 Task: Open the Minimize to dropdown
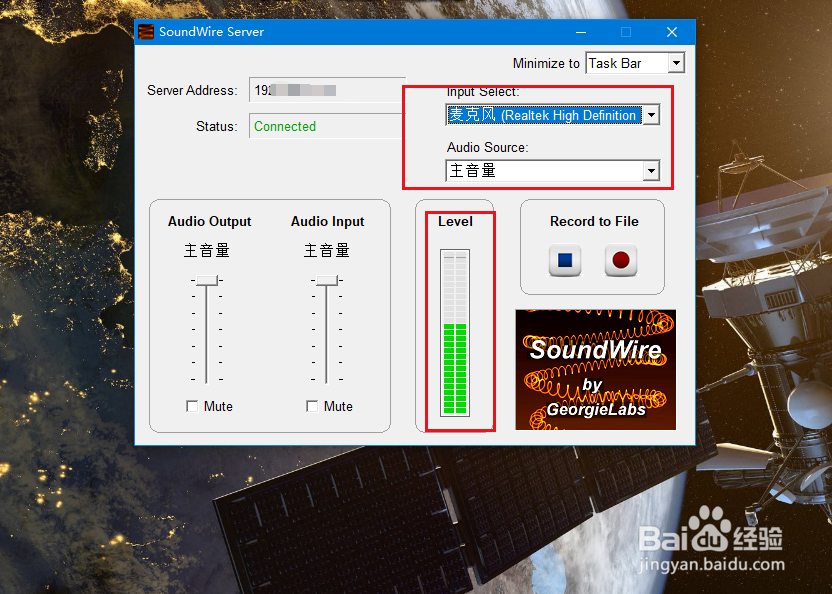tap(635, 63)
